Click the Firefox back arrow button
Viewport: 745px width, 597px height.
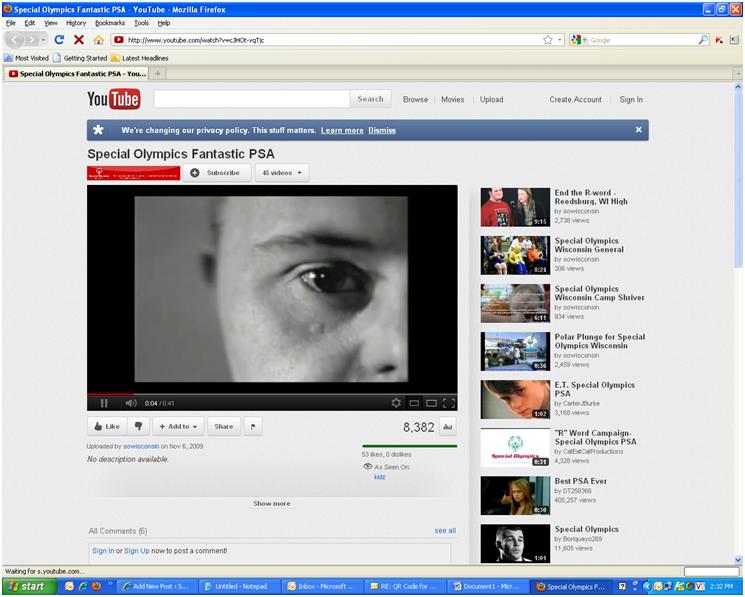[14, 40]
